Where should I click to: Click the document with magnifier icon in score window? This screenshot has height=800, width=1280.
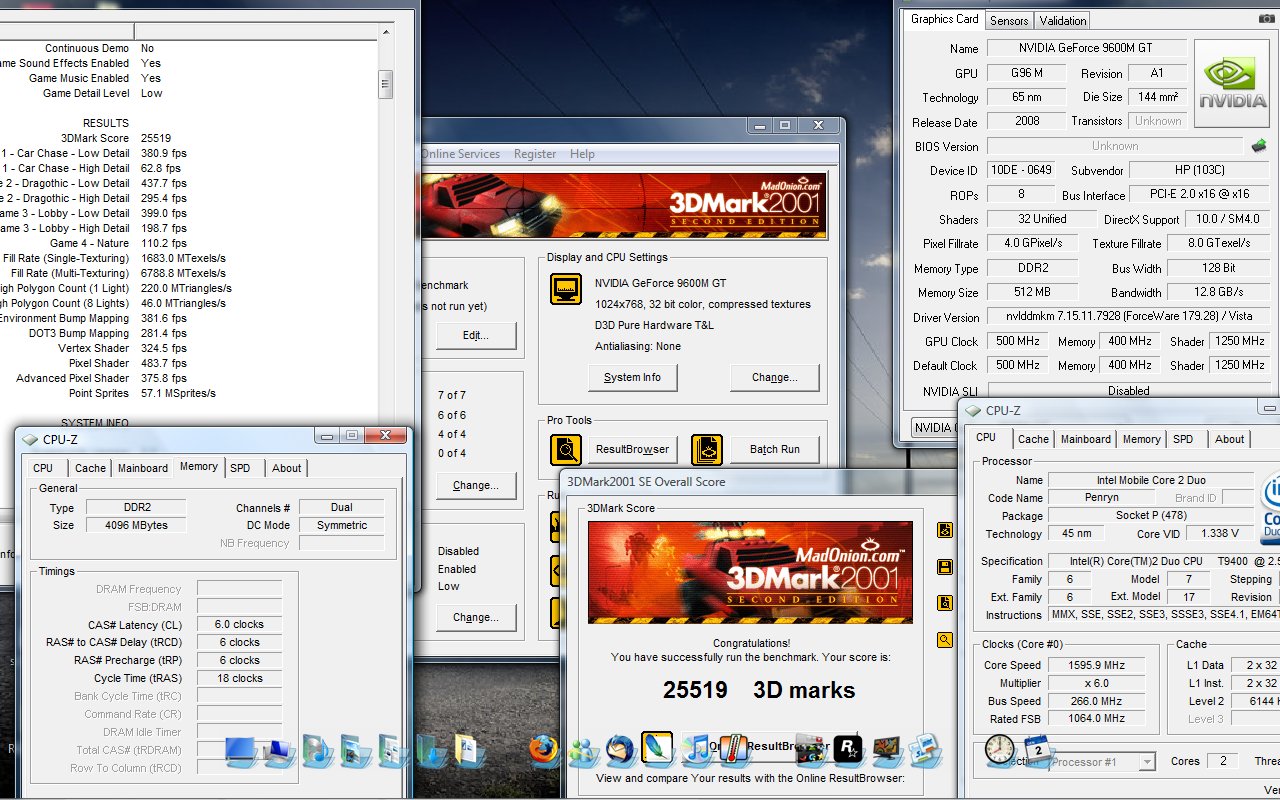click(x=944, y=603)
